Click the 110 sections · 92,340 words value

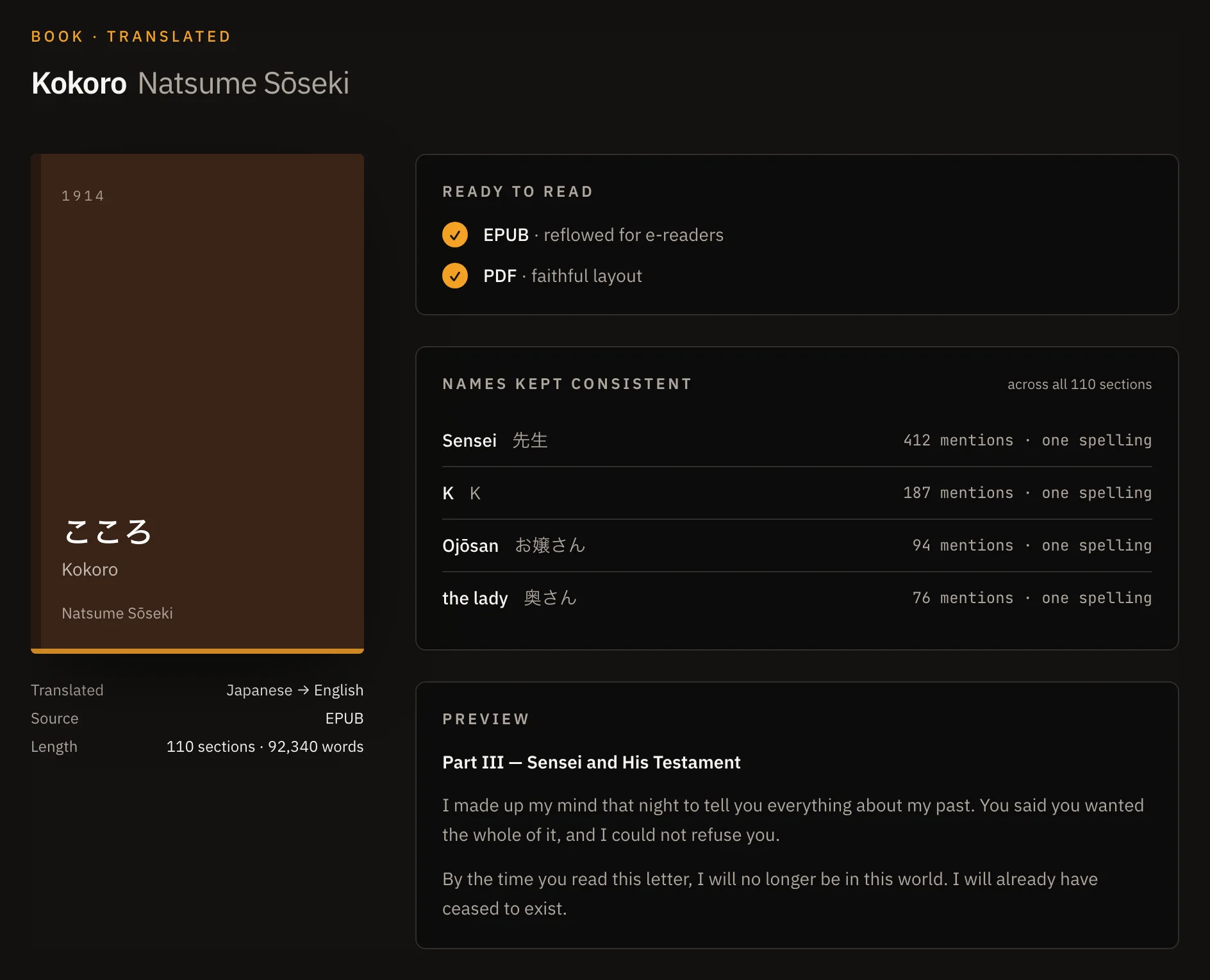coord(265,747)
